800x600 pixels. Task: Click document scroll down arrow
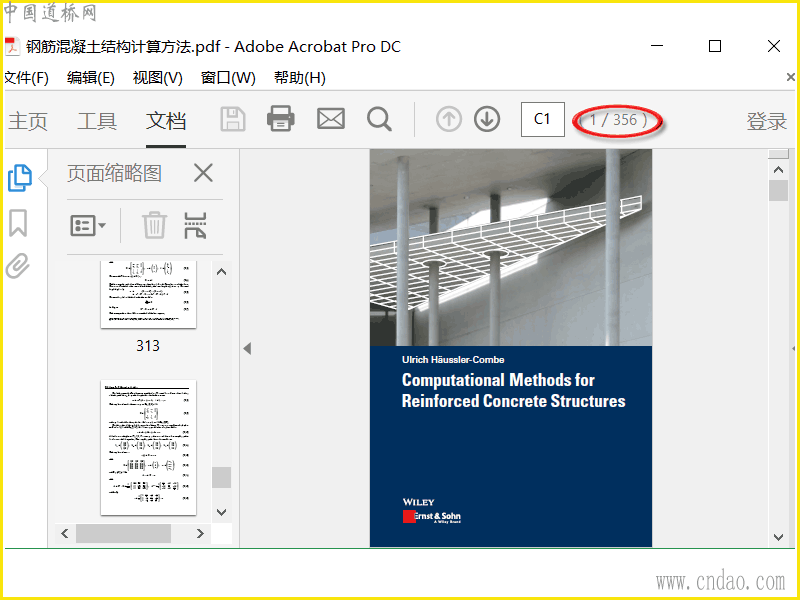coord(779,537)
